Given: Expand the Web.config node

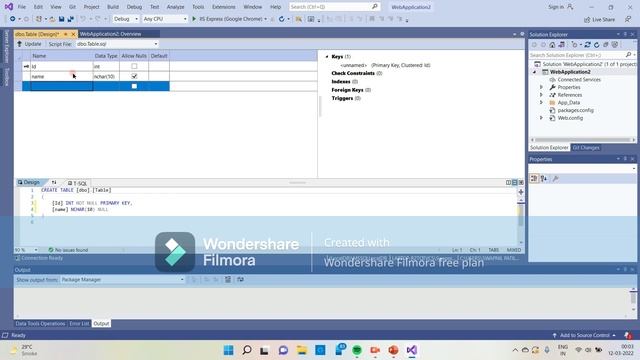Looking at the screenshot, I should (541, 118).
